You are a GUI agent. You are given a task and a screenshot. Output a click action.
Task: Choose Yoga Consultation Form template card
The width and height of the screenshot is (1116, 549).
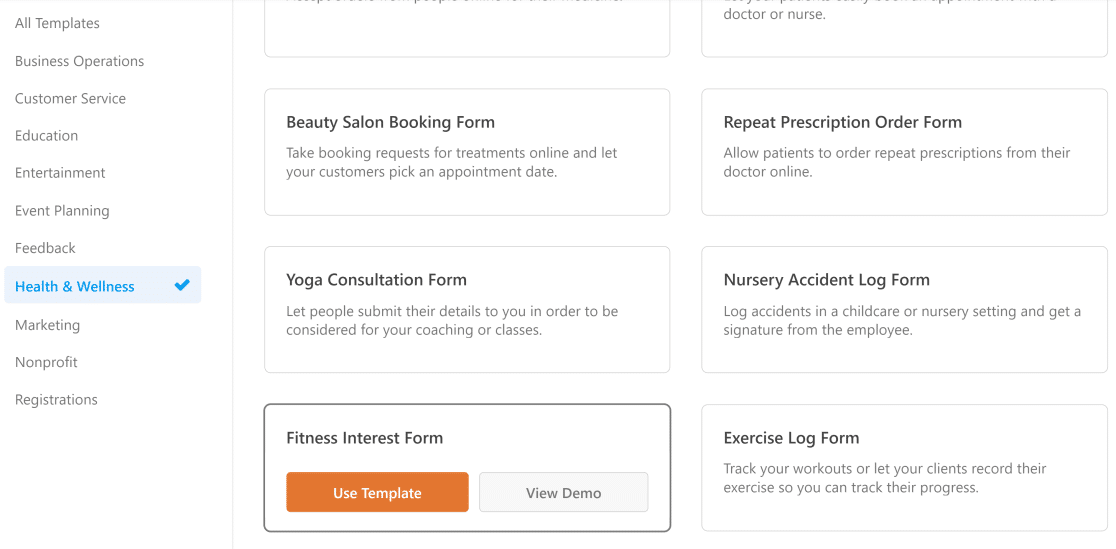(x=467, y=310)
